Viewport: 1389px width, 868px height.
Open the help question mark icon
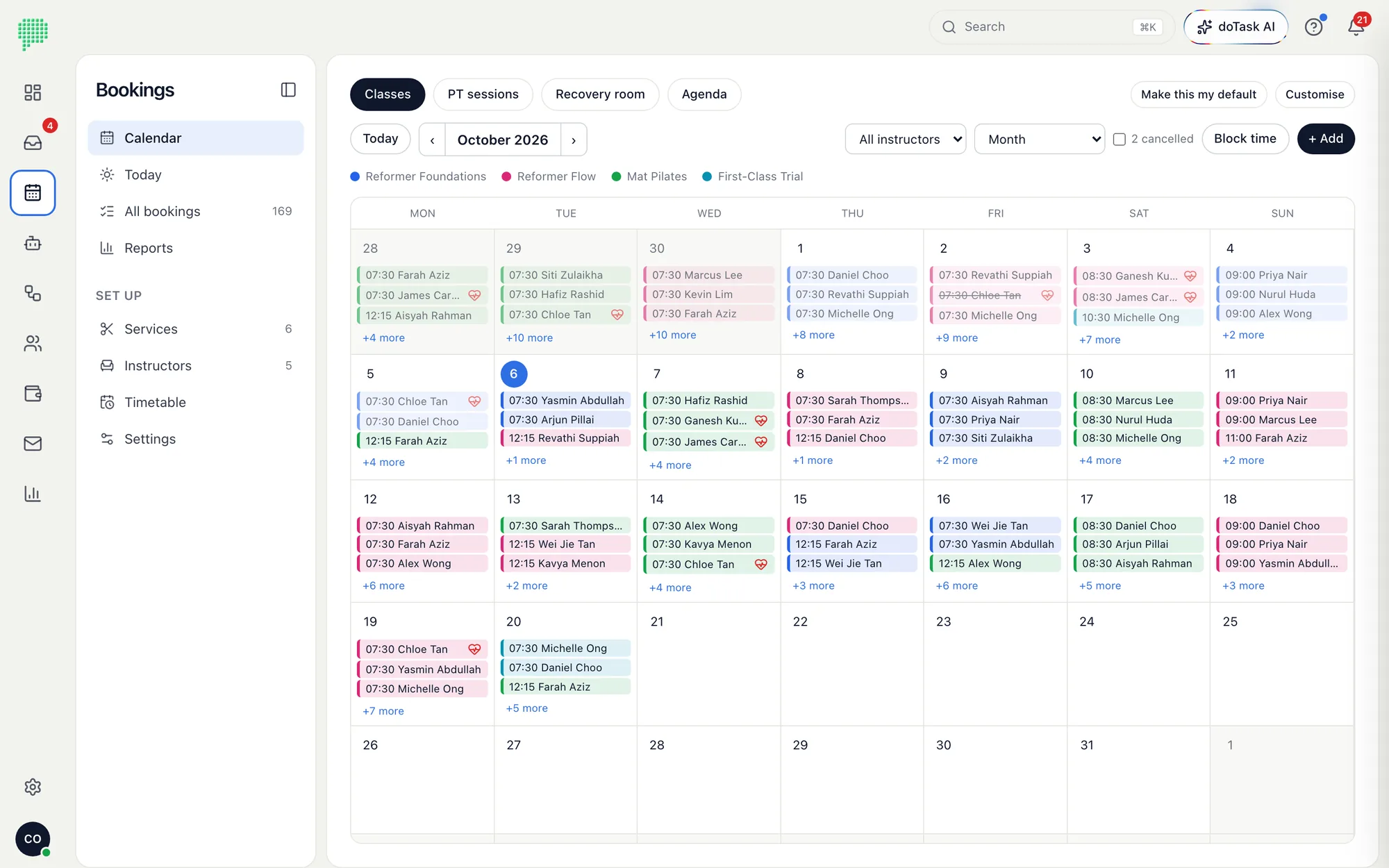click(x=1313, y=27)
